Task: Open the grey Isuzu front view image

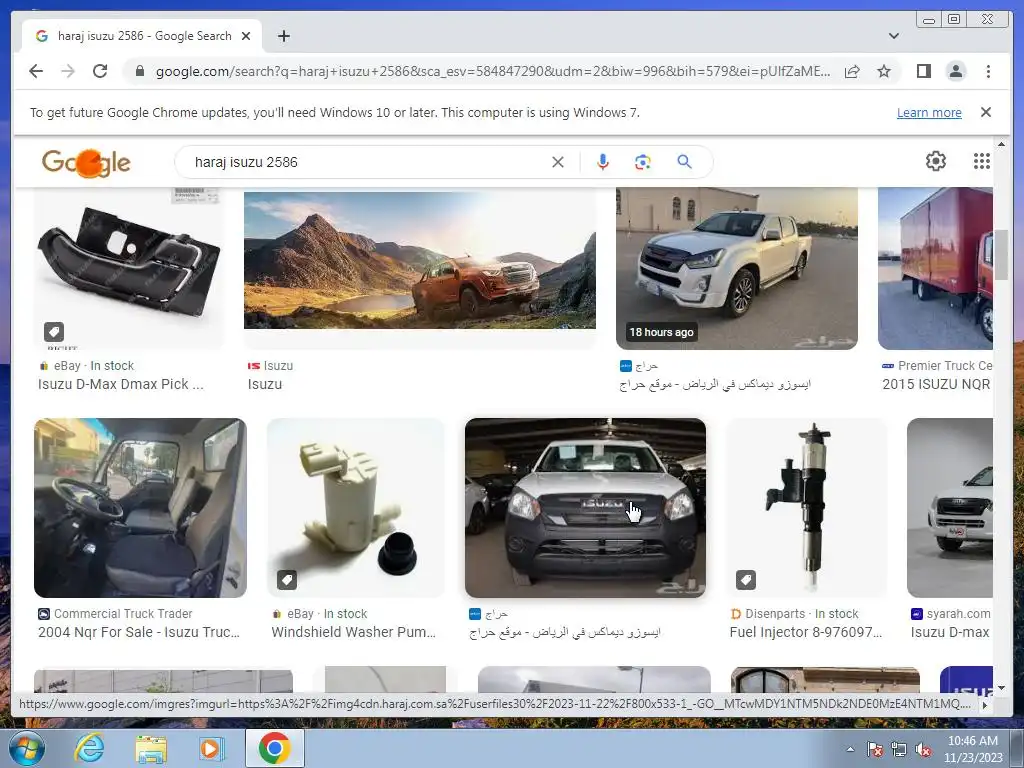Action: point(585,508)
